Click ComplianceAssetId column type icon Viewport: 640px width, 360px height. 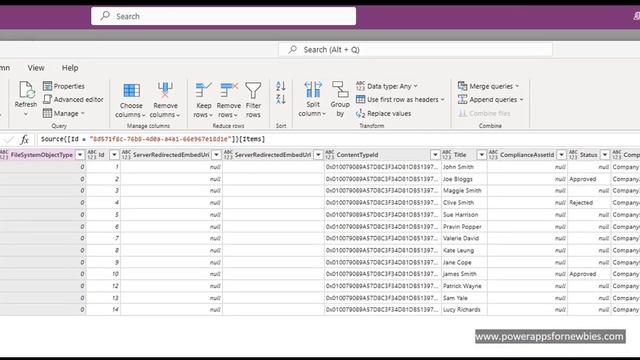pyautogui.click(x=493, y=155)
